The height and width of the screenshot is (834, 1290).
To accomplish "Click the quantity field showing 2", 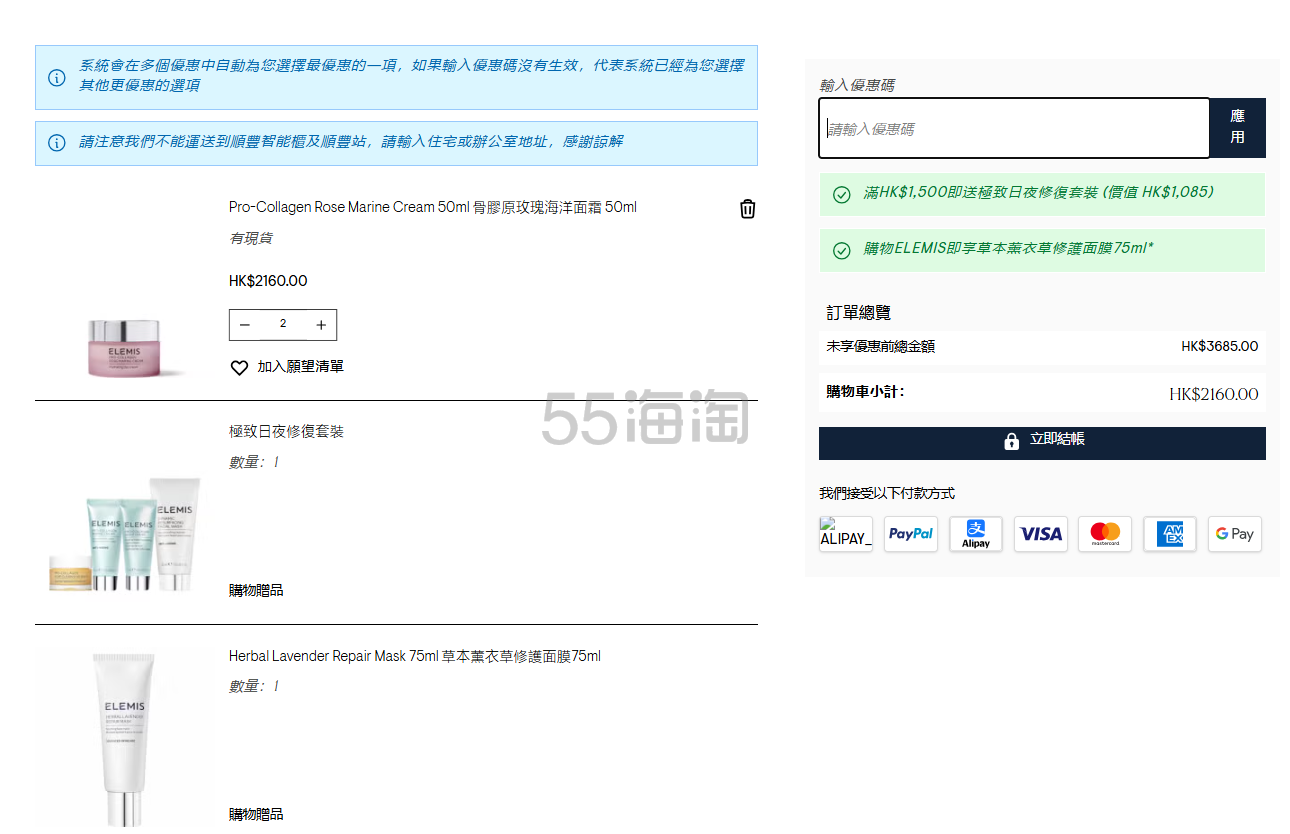I will coord(283,324).
